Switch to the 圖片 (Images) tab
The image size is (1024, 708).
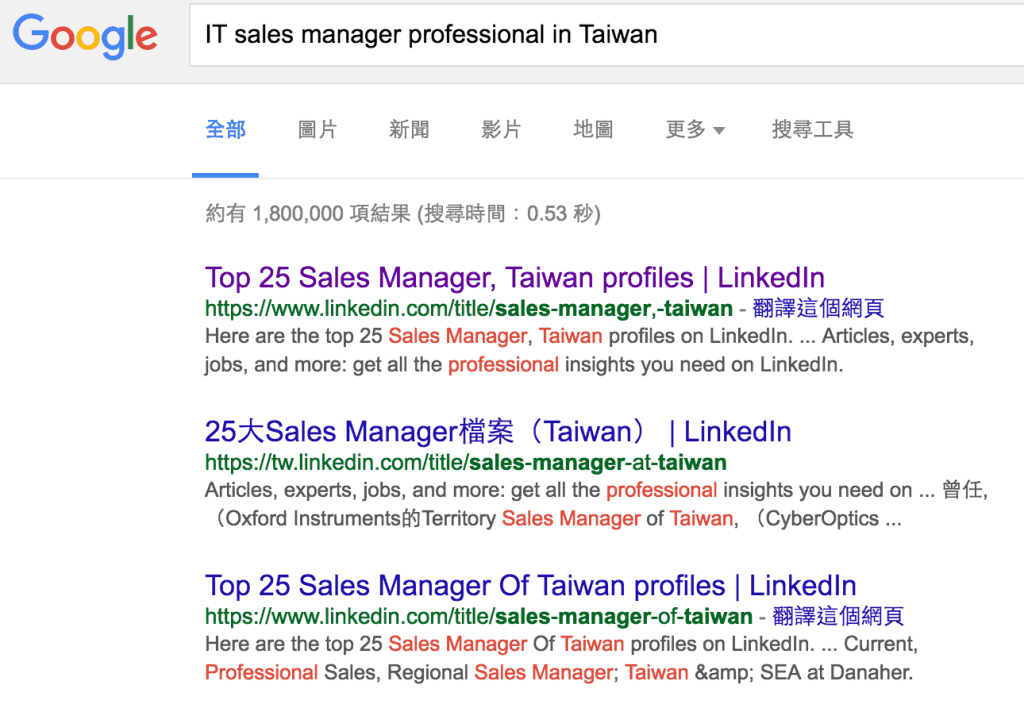click(317, 129)
